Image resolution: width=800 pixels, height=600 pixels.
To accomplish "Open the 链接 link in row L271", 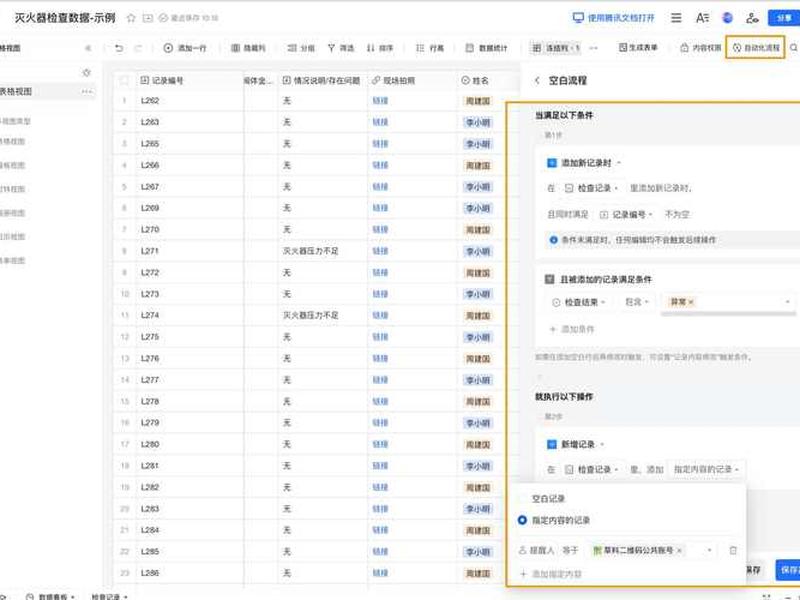I will pos(380,251).
